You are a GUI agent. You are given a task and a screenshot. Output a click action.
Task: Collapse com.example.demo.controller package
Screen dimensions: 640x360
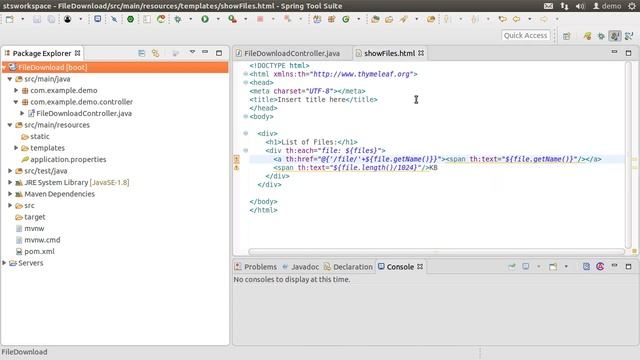(x=16, y=102)
